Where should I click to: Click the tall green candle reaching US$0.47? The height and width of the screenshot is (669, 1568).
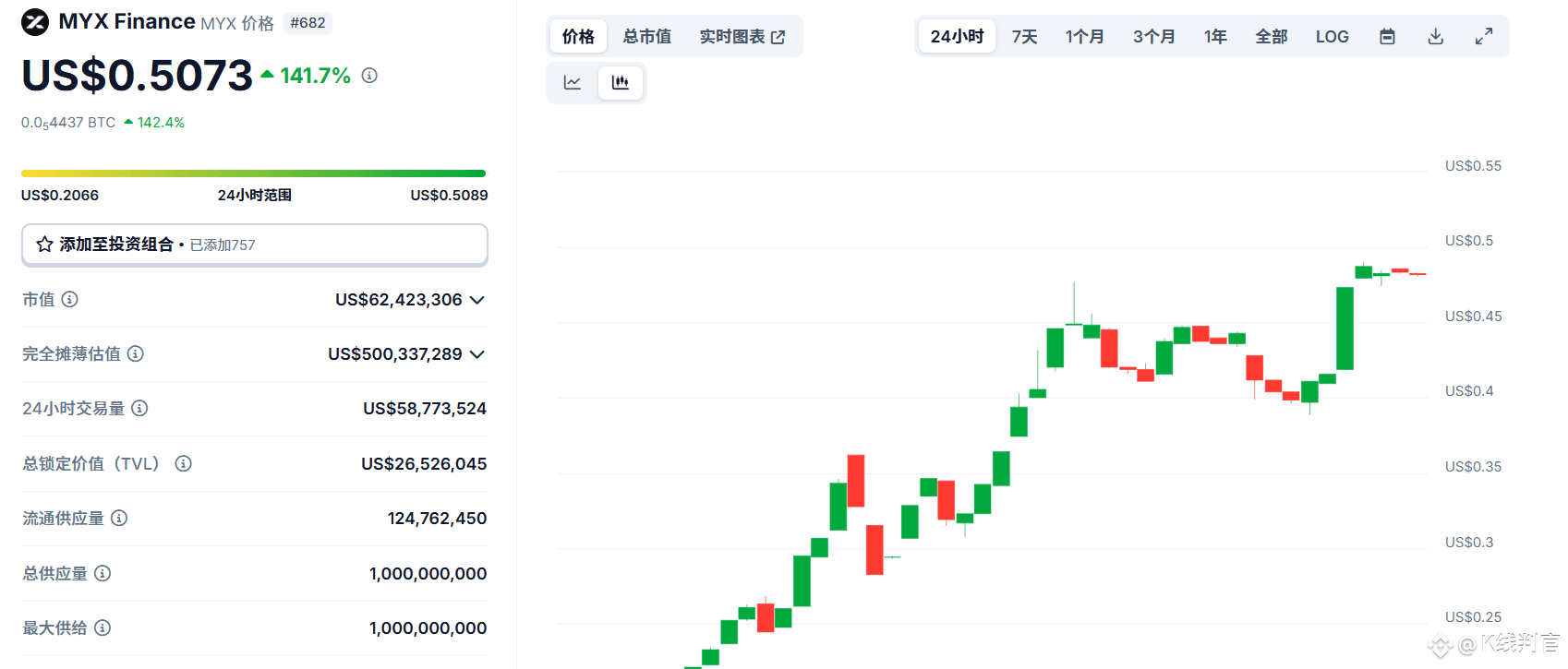pyautogui.click(x=1345, y=329)
